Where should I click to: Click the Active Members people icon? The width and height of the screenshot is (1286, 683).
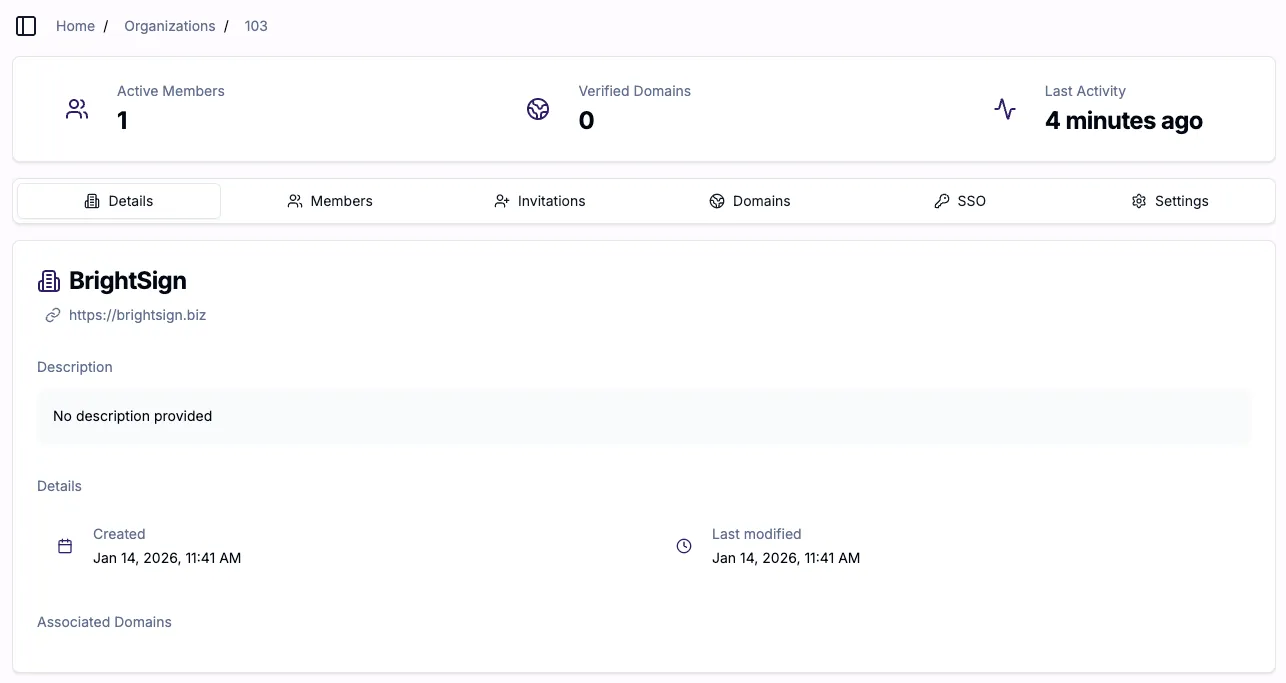coord(77,109)
